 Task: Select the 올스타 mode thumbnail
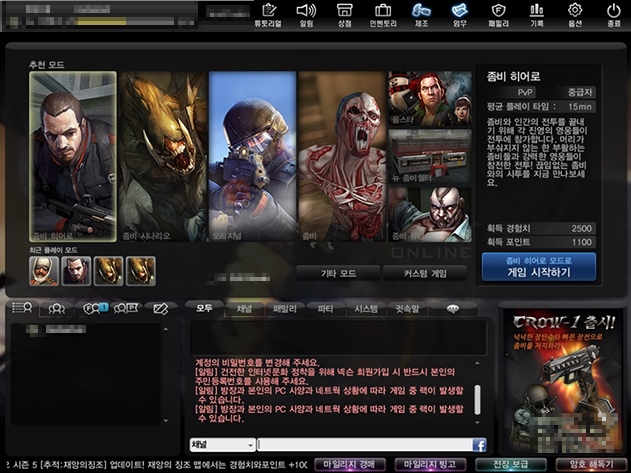tap(430, 99)
